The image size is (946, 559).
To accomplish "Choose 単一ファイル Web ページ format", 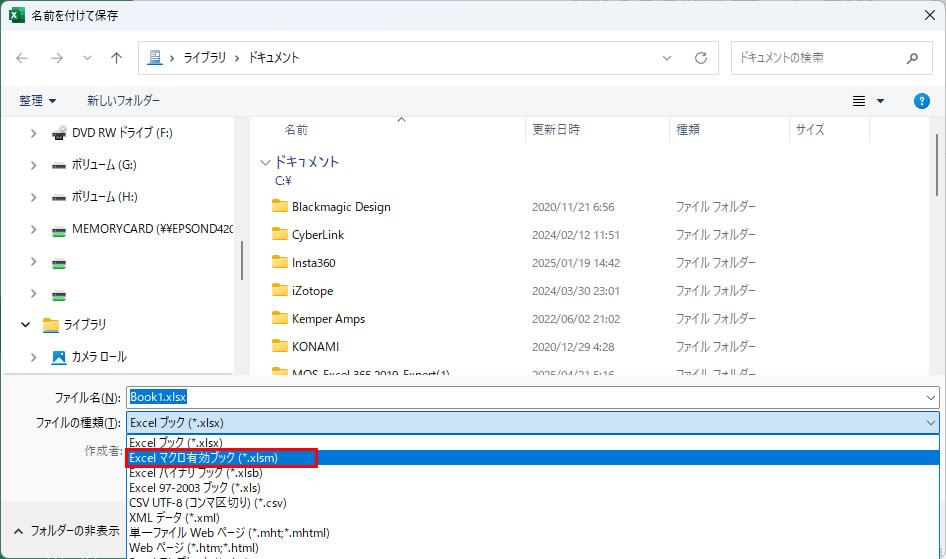I will 533,533.
